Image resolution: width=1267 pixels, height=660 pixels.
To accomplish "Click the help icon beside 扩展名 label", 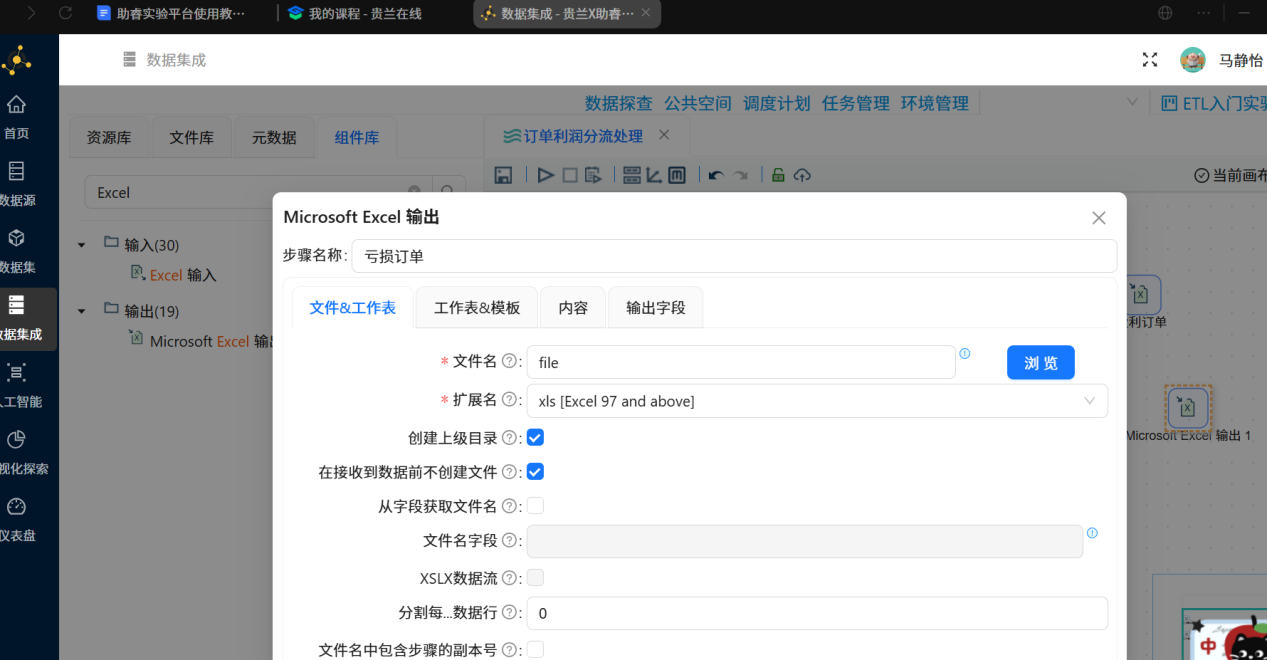I will (x=509, y=400).
